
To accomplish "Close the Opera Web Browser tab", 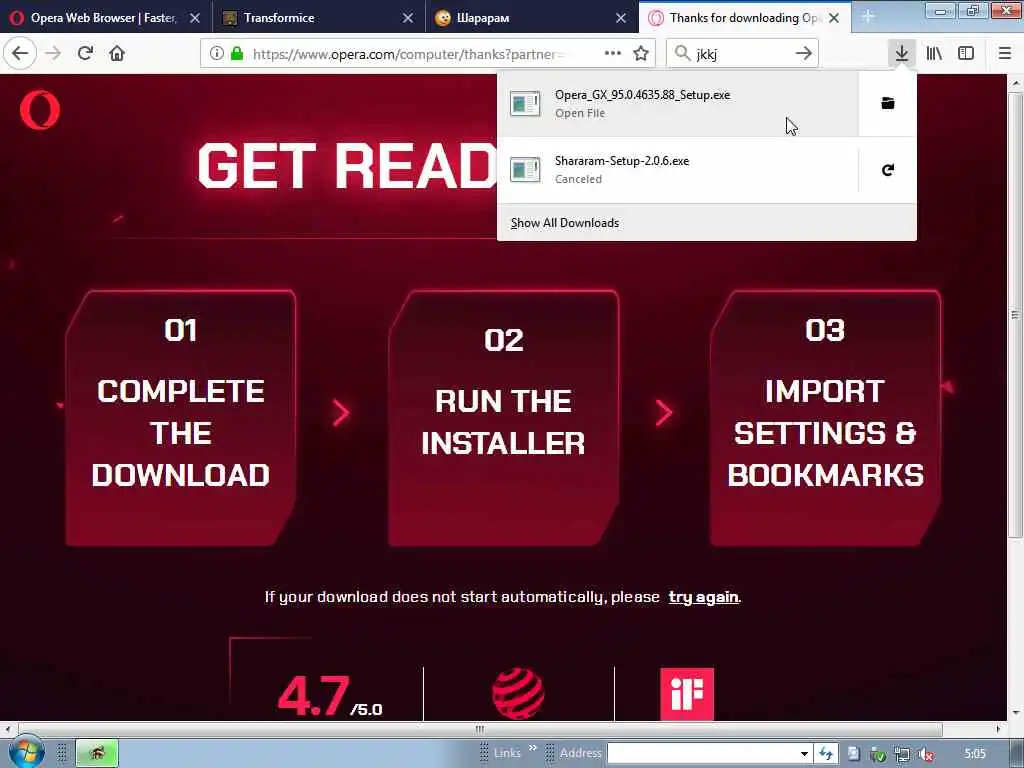I will pyautogui.click(x=195, y=18).
